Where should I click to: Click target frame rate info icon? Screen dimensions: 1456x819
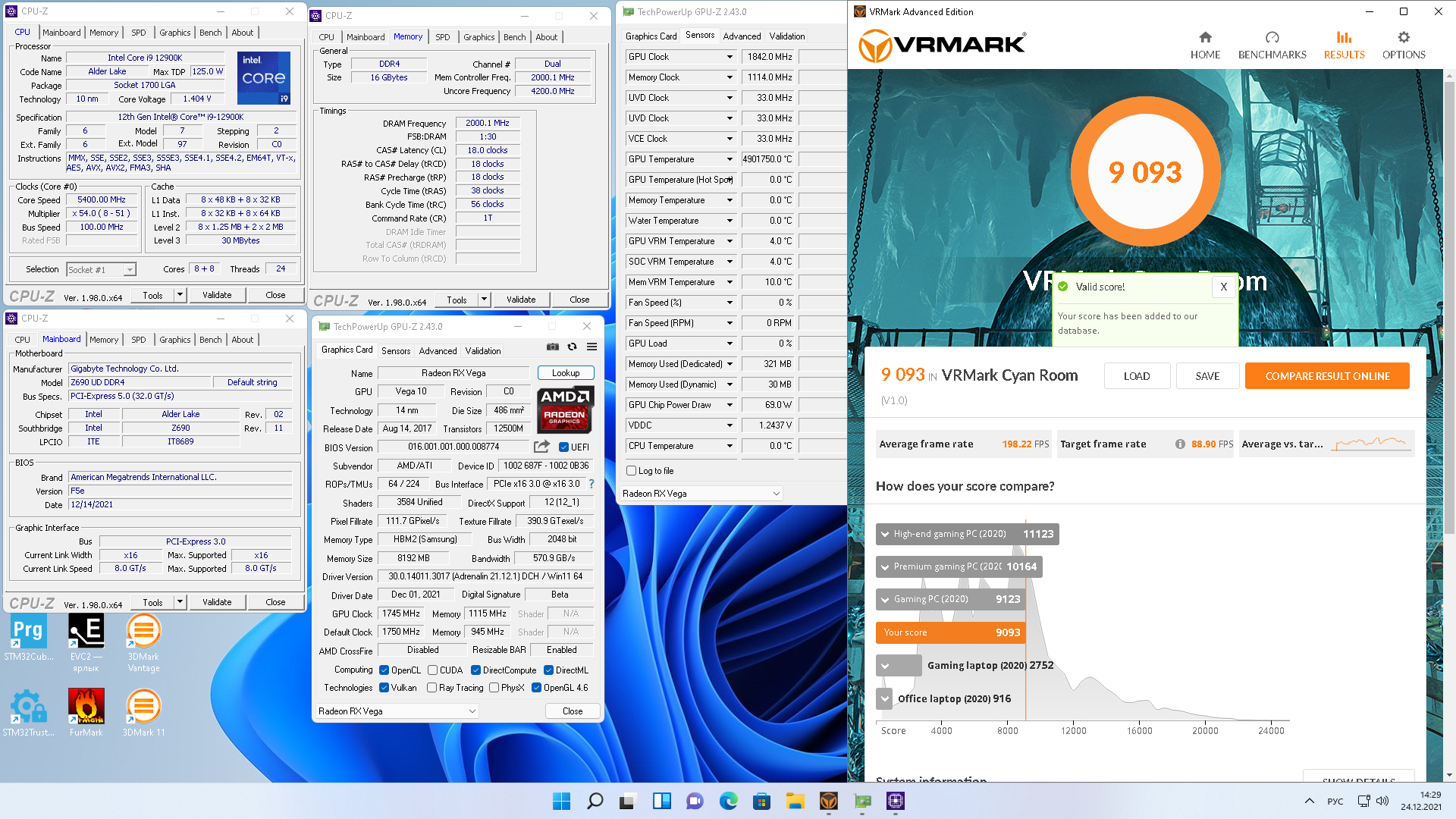tap(1180, 444)
